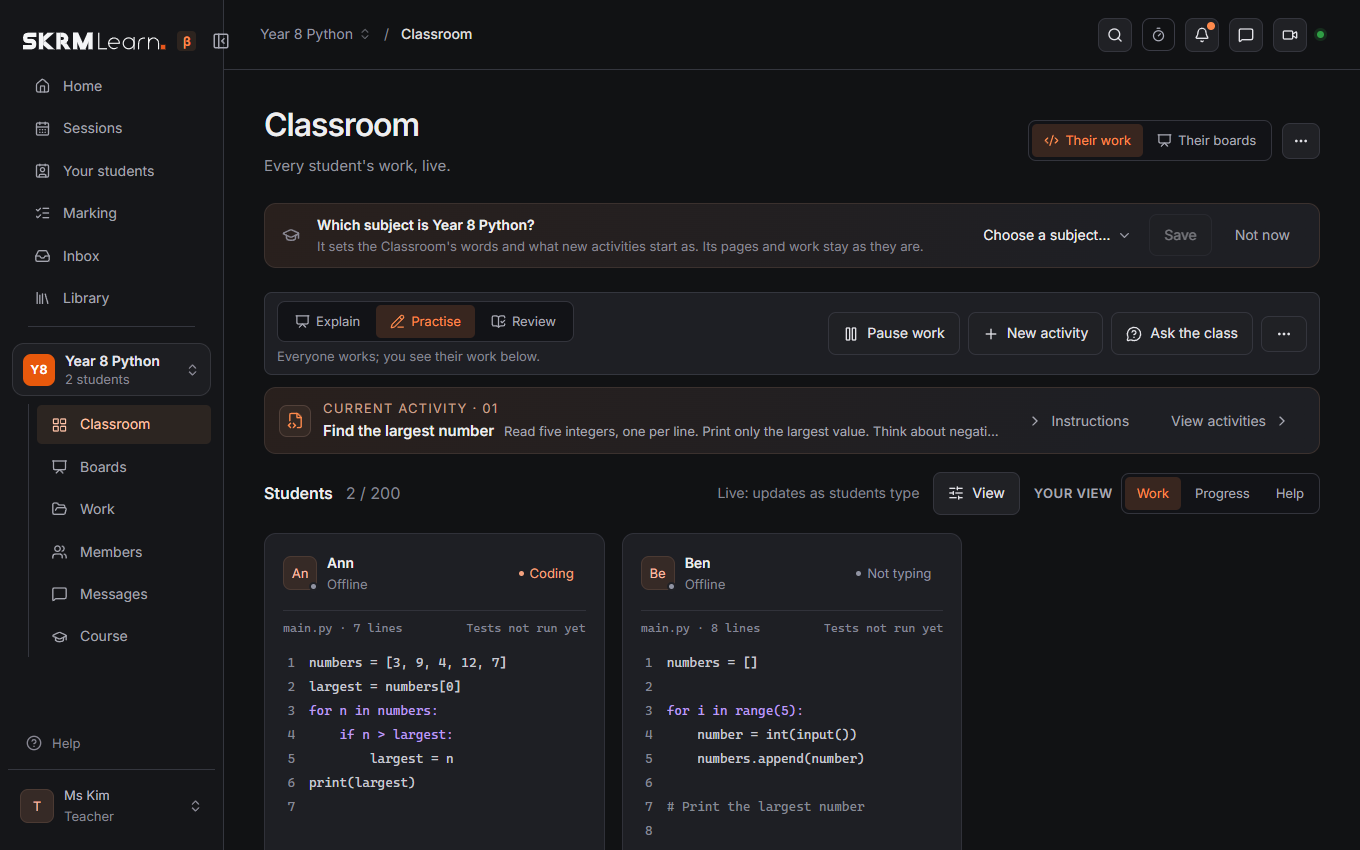Click the 'Find the largest number' activity title
Viewport: 1360px width, 850px height.
(x=408, y=431)
